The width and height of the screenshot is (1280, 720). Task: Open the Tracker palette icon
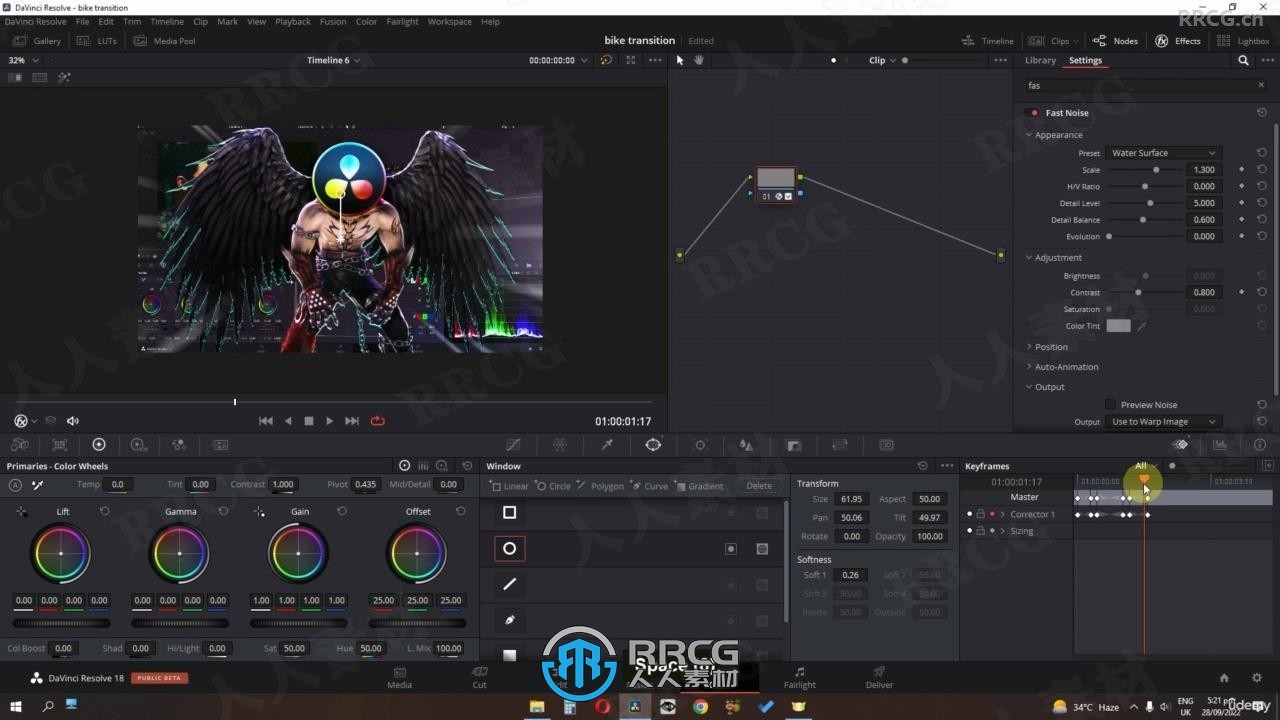coord(700,445)
